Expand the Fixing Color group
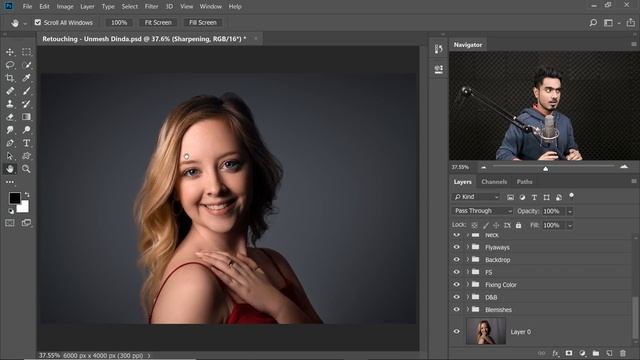 468,284
